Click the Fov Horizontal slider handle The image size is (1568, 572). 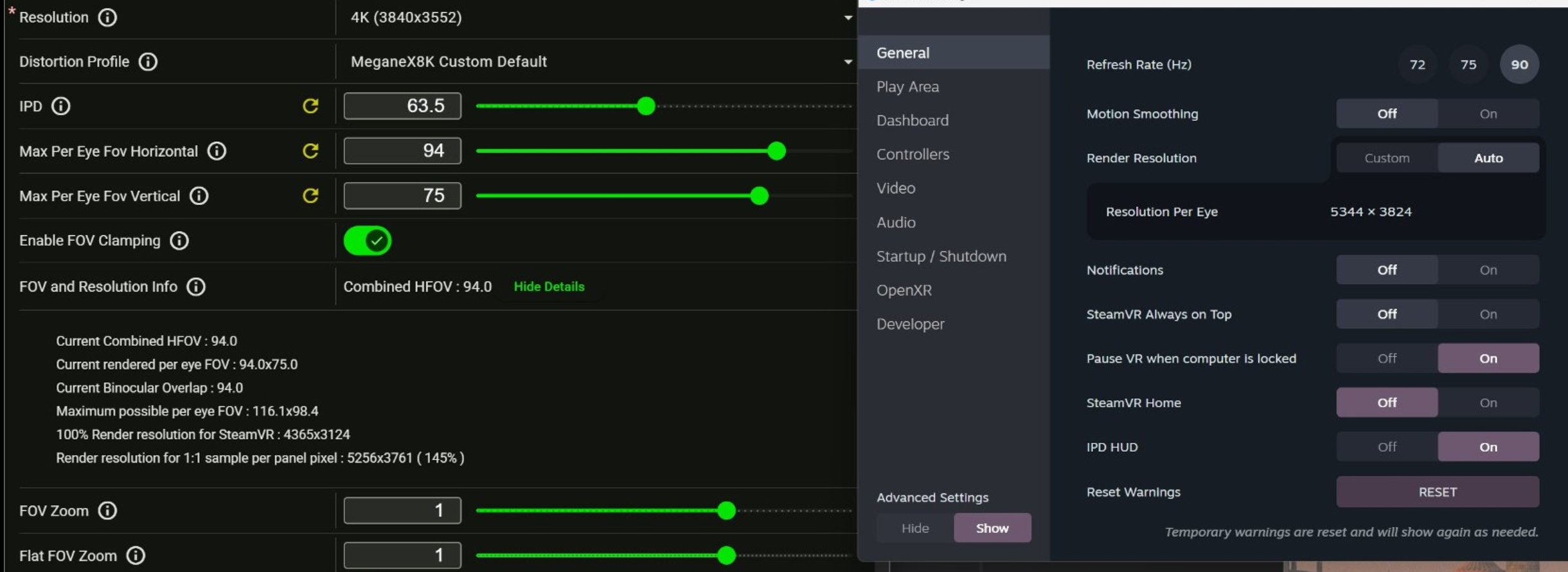point(776,151)
